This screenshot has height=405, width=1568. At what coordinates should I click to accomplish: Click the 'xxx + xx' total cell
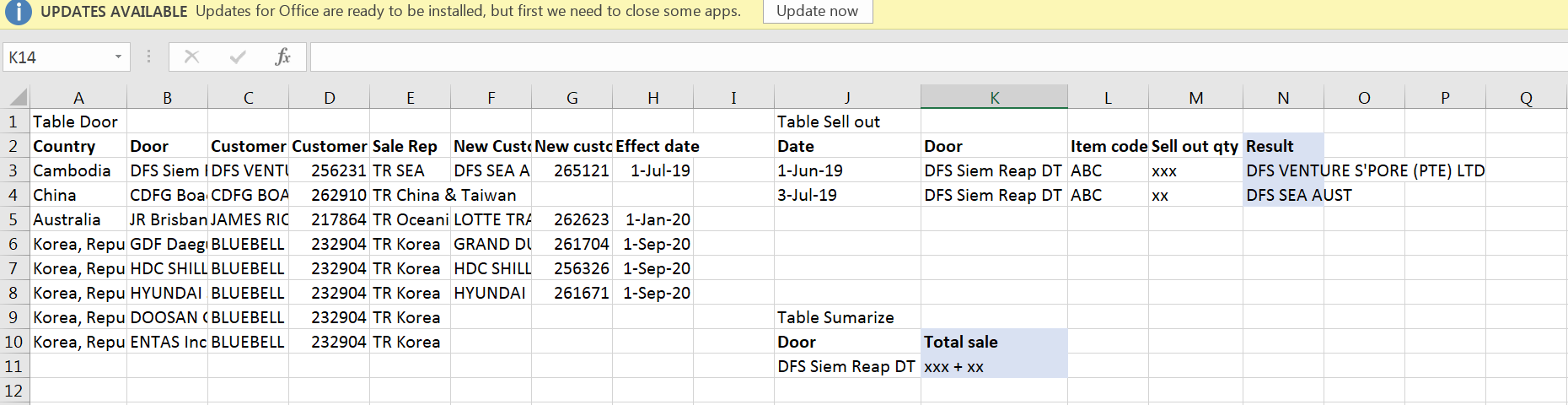tap(994, 366)
